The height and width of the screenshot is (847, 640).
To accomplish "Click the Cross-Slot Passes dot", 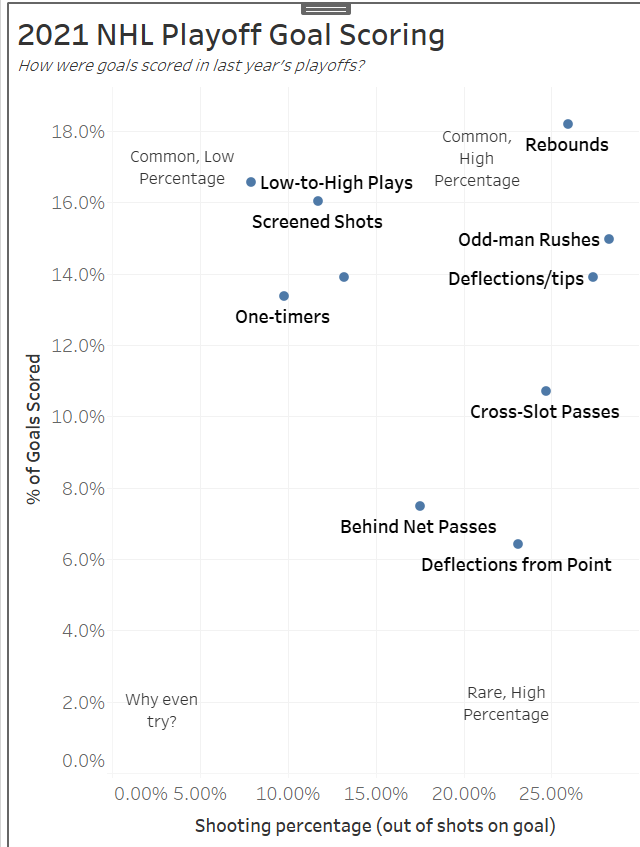I will pos(546,391).
